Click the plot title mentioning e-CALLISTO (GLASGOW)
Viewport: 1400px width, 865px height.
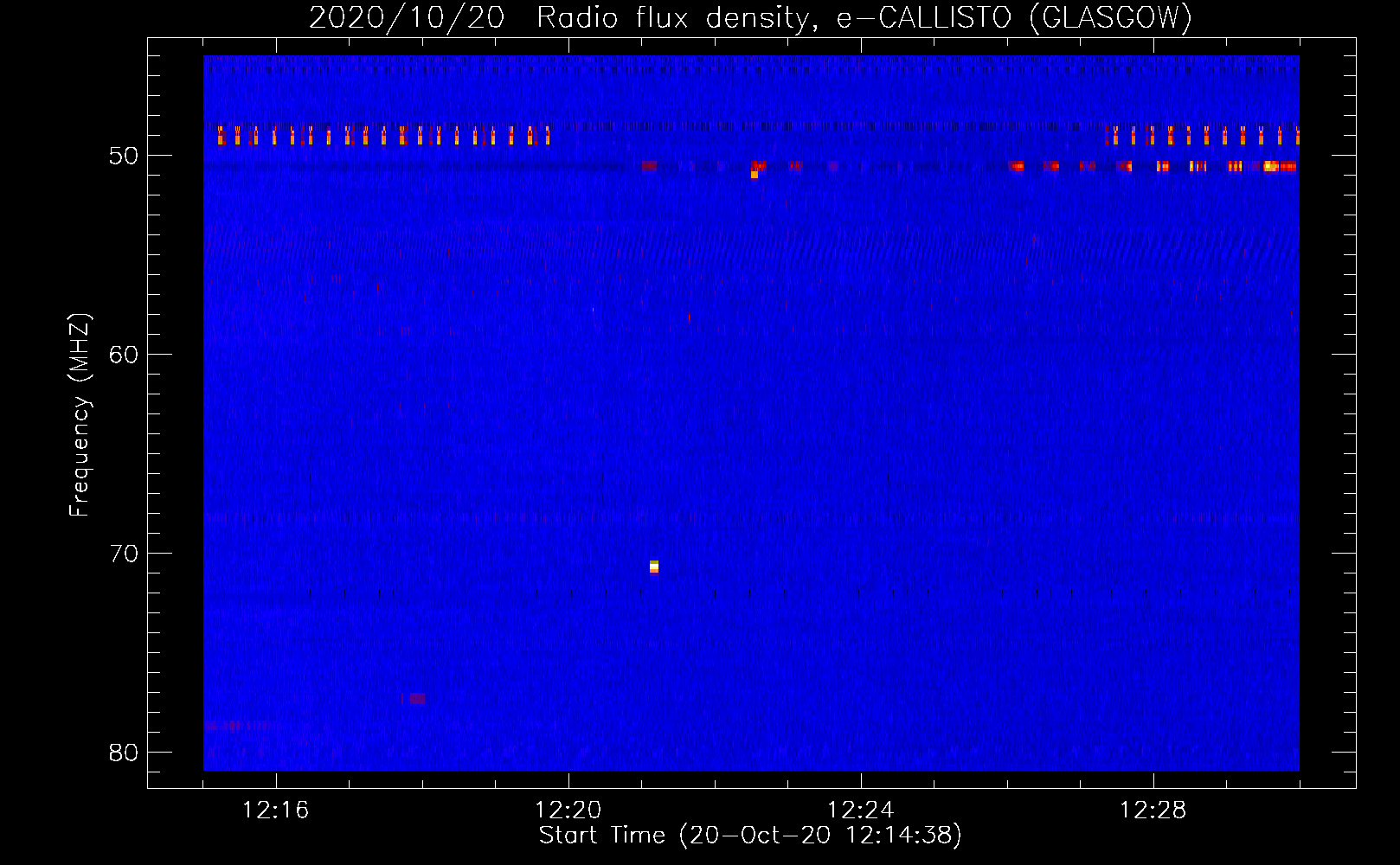coord(750,17)
